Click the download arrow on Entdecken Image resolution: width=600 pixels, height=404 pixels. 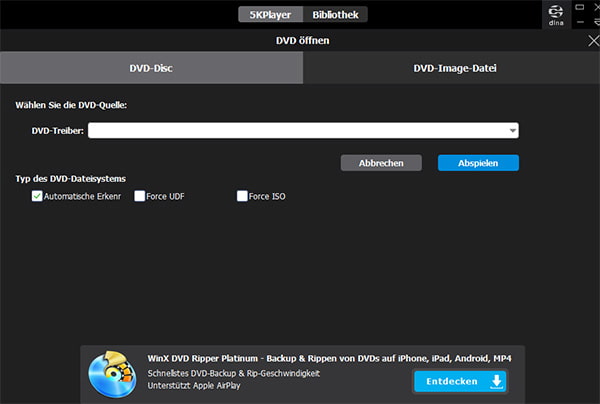click(496, 381)
